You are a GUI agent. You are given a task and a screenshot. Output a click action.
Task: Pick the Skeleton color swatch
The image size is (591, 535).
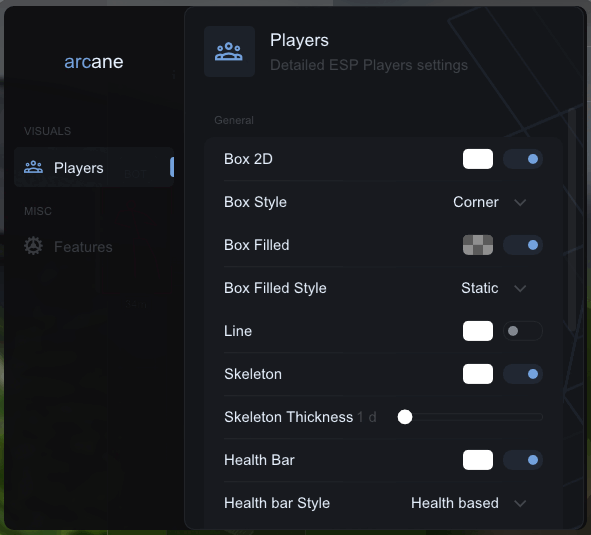[478, 374]
